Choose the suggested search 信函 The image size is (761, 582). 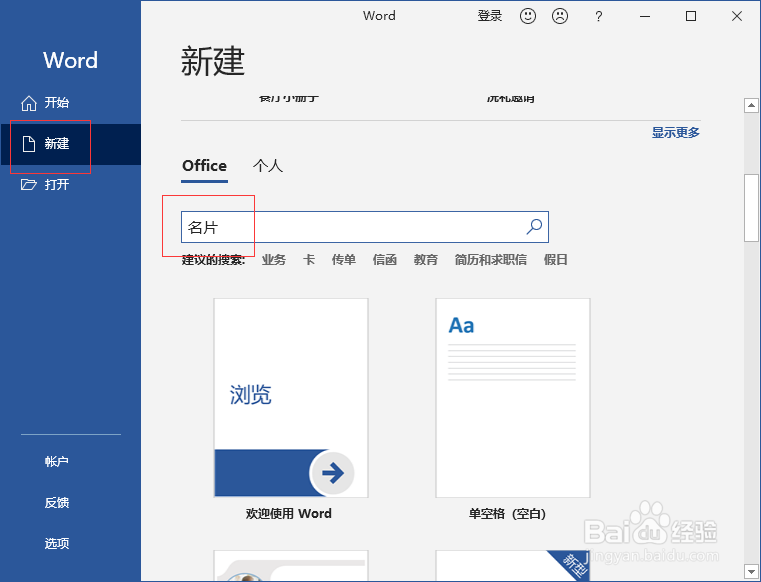point(384,260)
